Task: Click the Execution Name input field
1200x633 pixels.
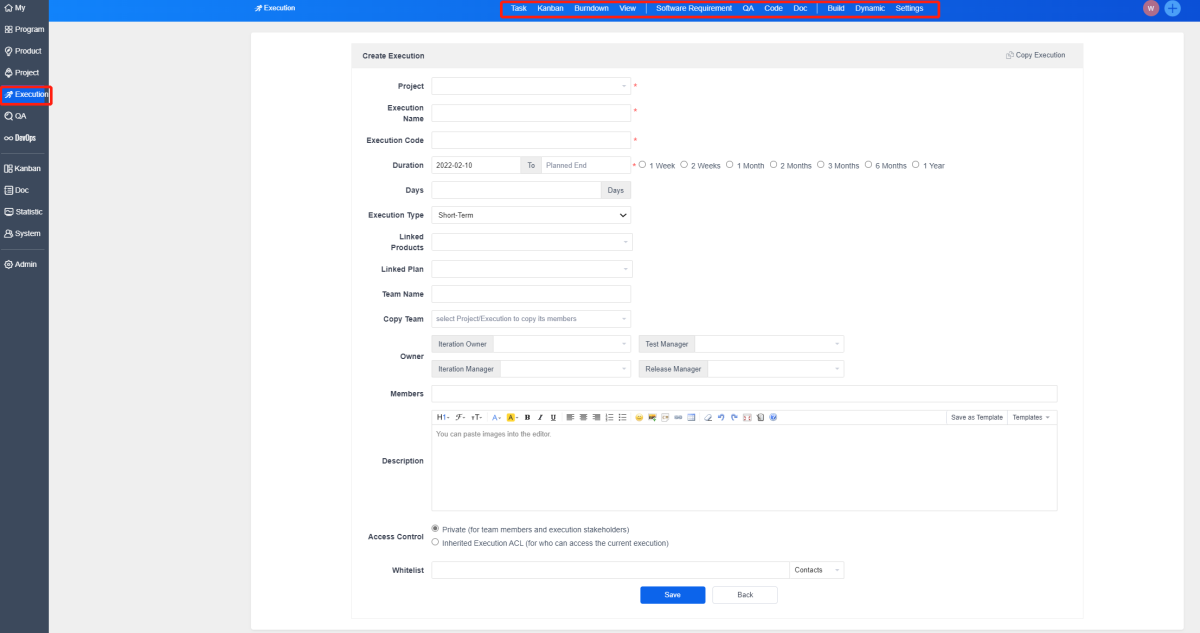Action: 531,113
